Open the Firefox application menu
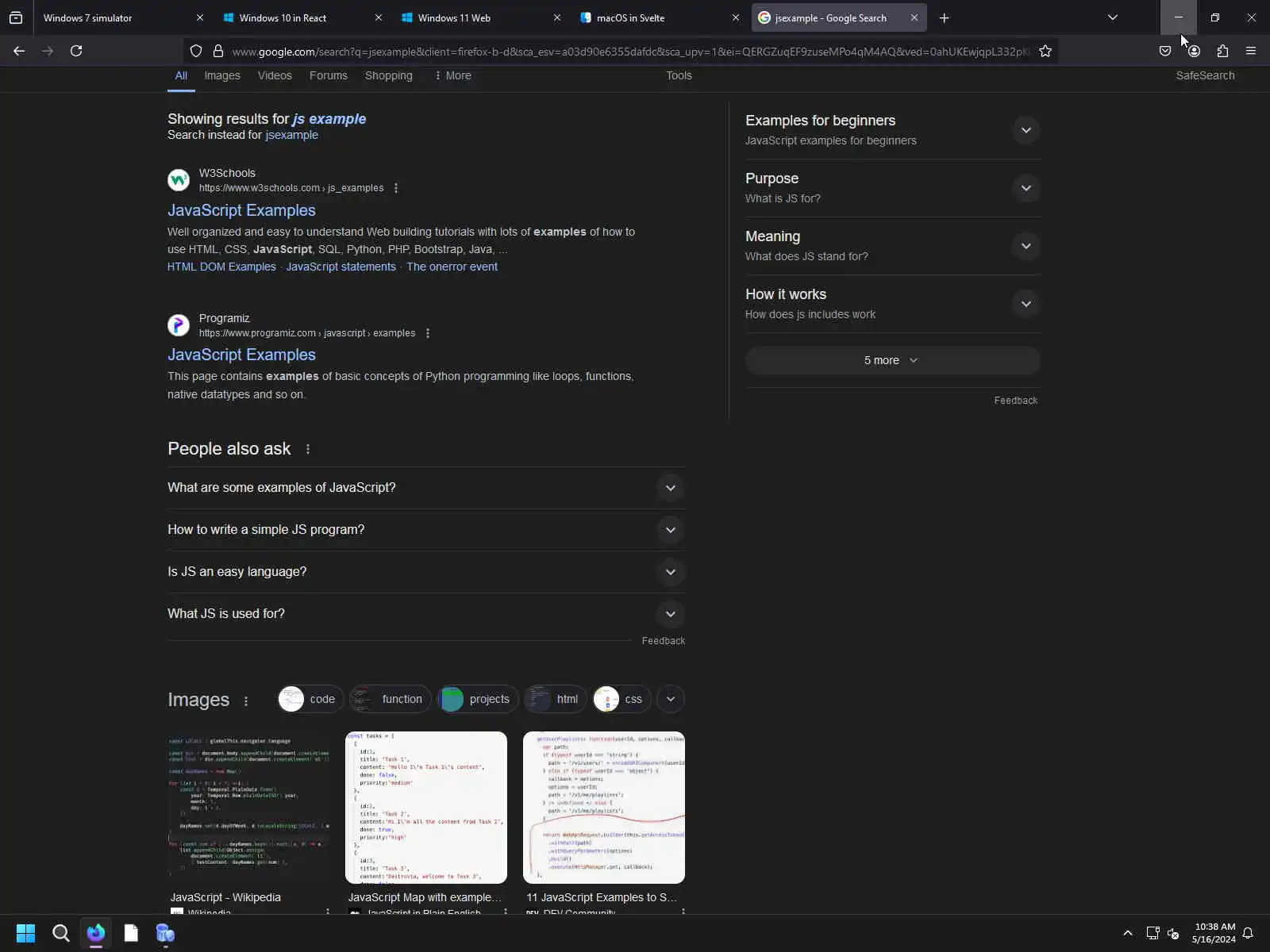1270x952 pixels. tap(1251, 51)
